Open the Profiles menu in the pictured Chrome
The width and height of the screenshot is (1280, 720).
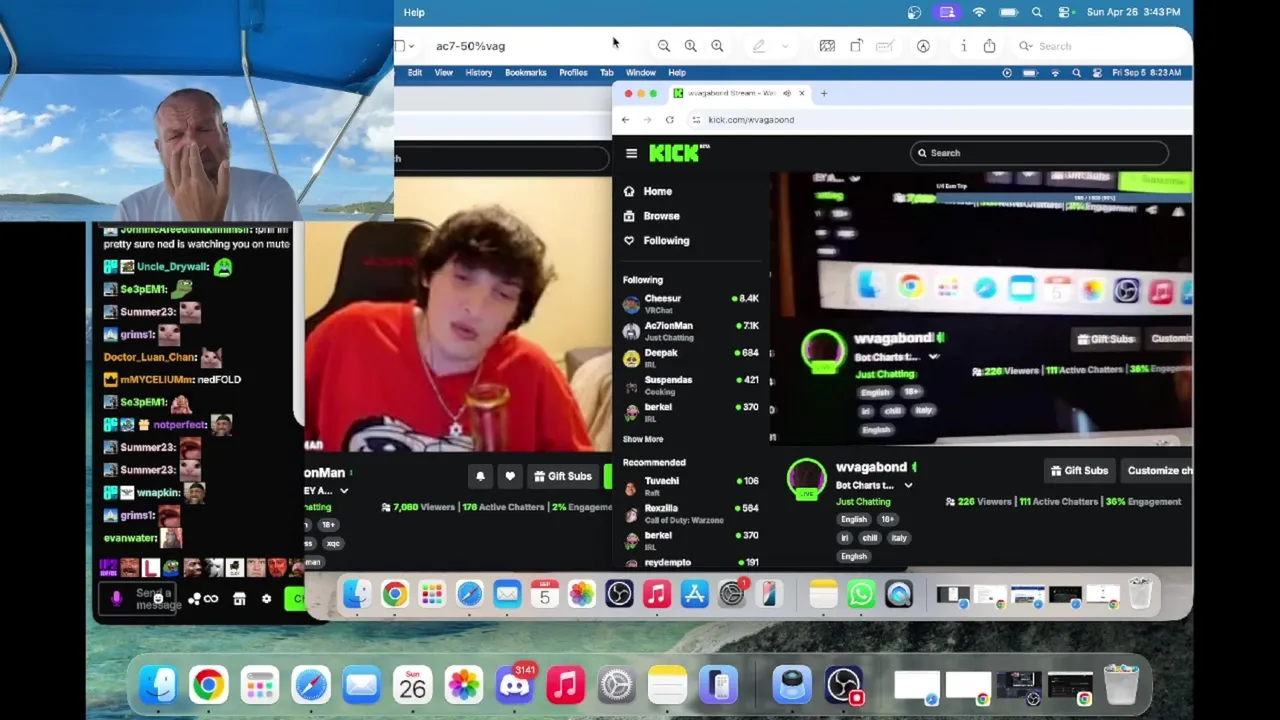click(573, 73)
